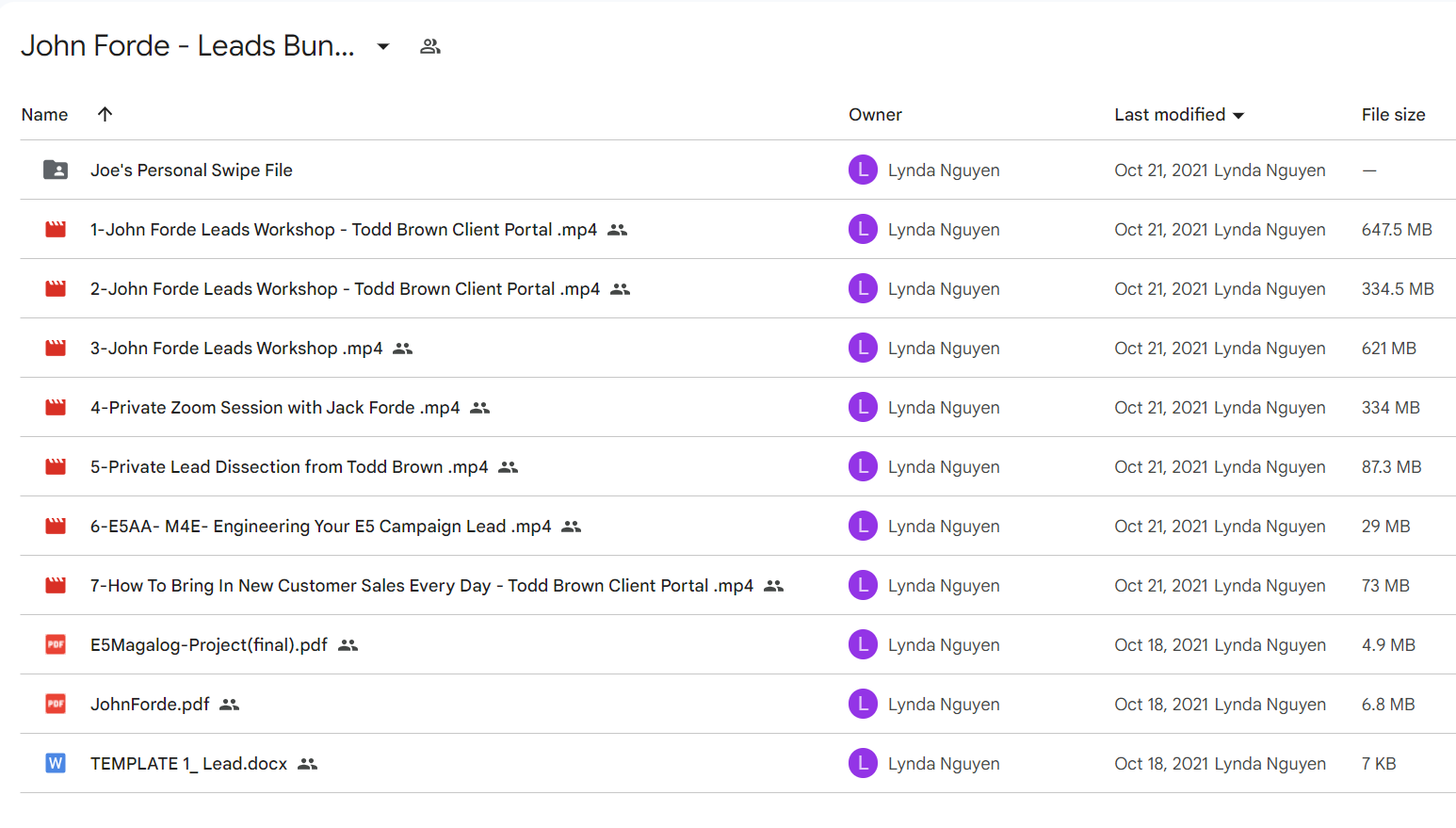Click the 29 MB file size value
This screenshot has width=1456, height=828.
tap(1386, 526)
